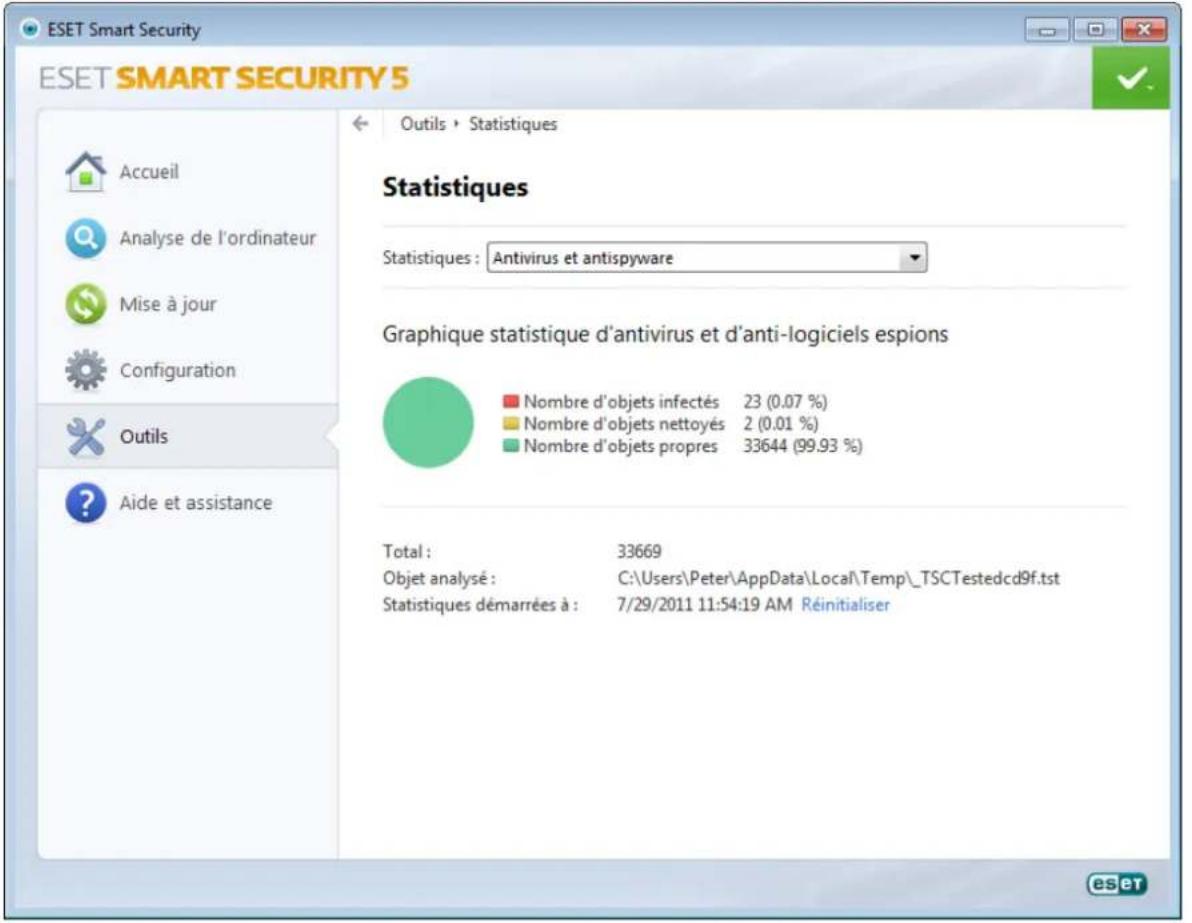Screen dimensions: 1192x923
Task: Click the Graphique statistique d'antivirus heading
Action: tap(665, 334)
